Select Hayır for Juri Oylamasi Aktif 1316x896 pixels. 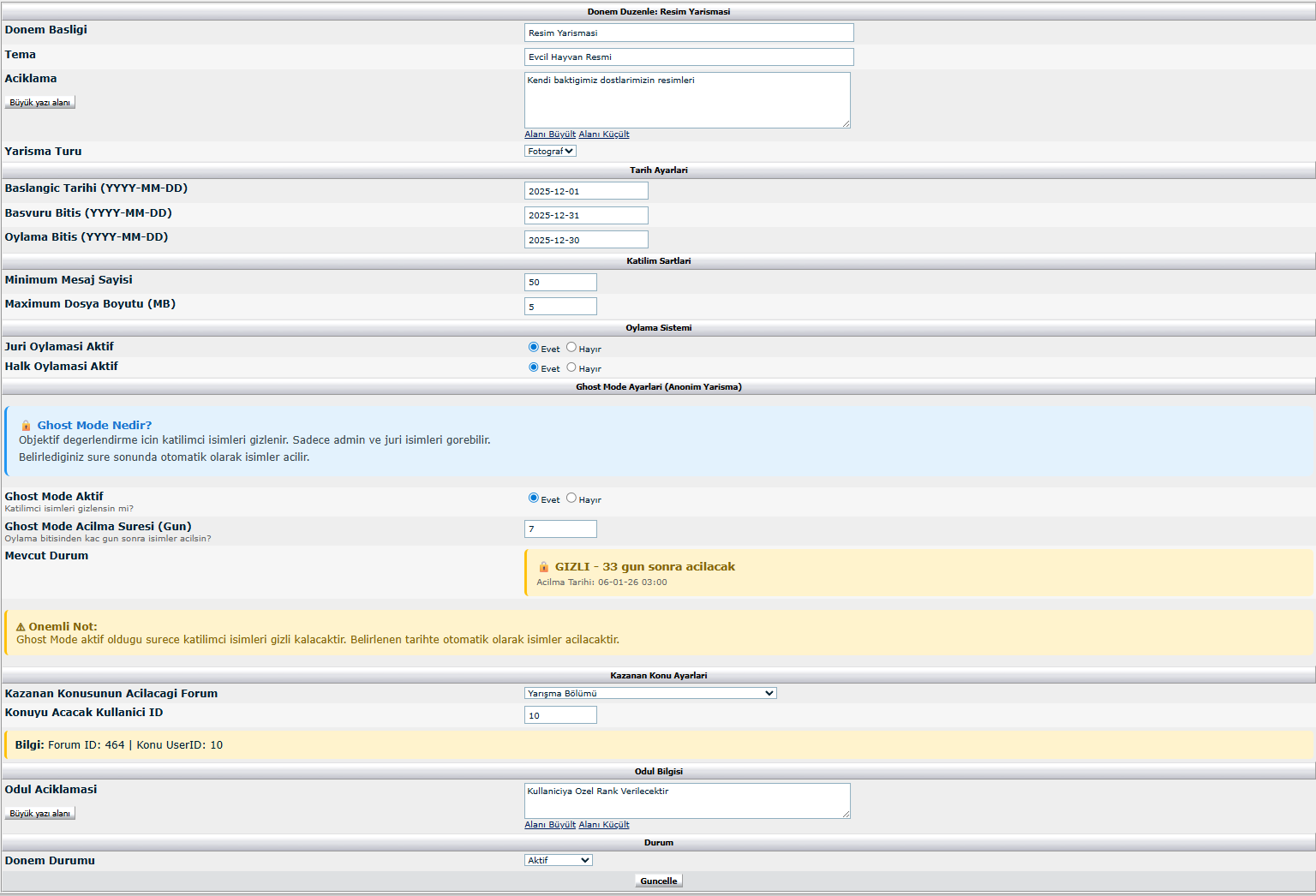(x=571, y=348)
